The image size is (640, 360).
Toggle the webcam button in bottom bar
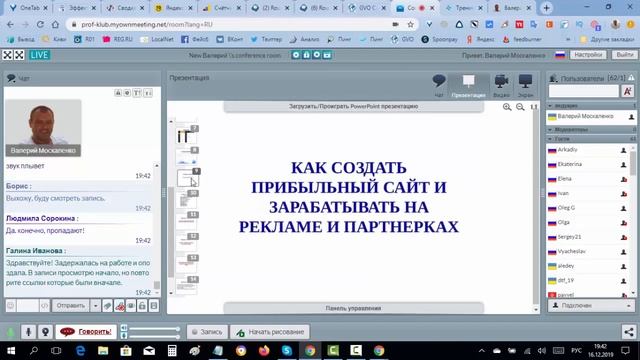(45, 332)
